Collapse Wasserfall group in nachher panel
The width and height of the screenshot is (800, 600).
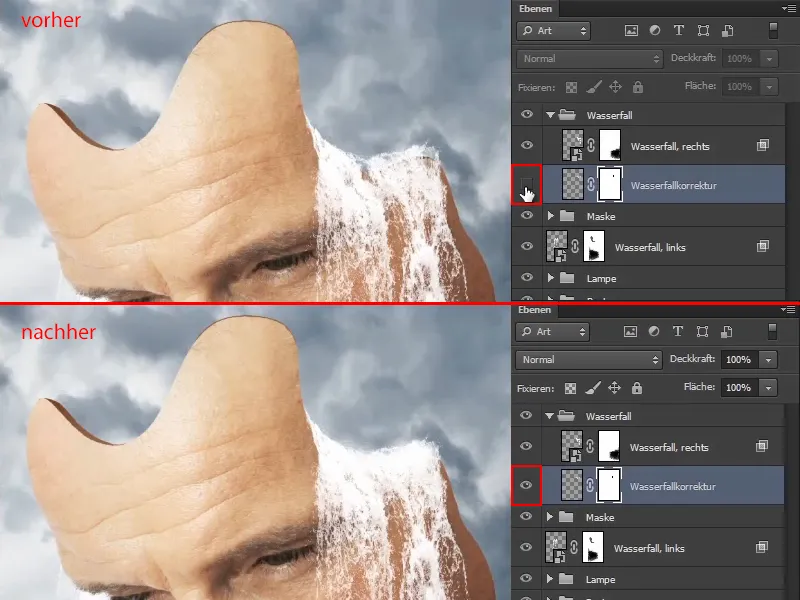(549, 416)
